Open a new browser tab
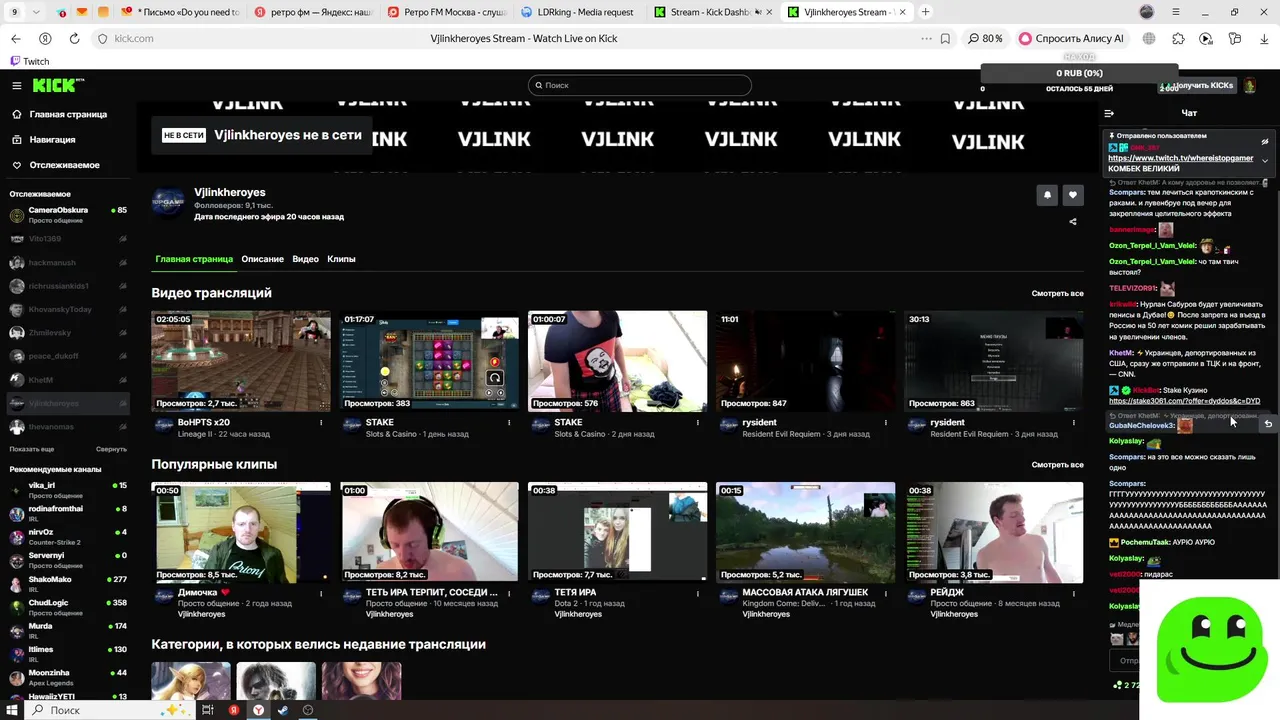The height and width of the screenshot is (720, 1280). [925, 12]
